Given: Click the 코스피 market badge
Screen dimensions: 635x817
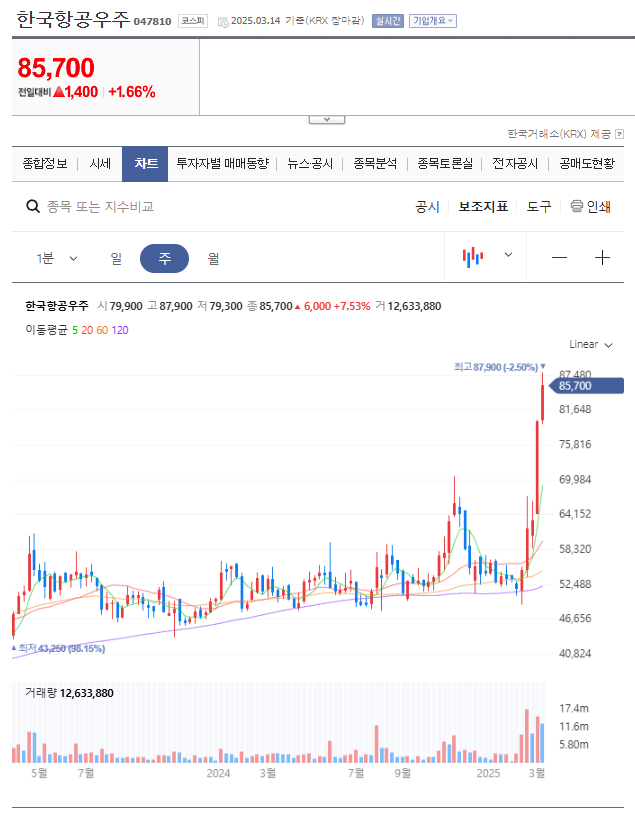Looking at the screenshot, I should 193,21.
